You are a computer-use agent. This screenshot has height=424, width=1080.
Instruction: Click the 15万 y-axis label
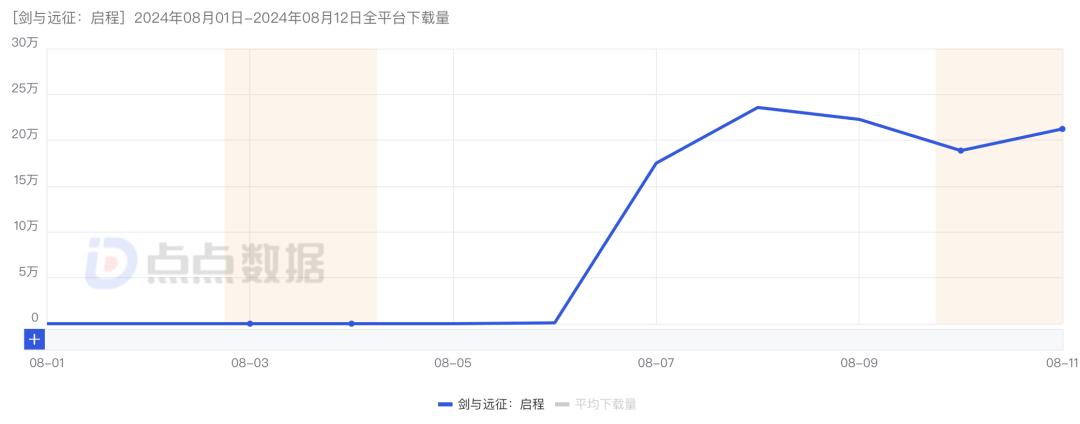25,181
